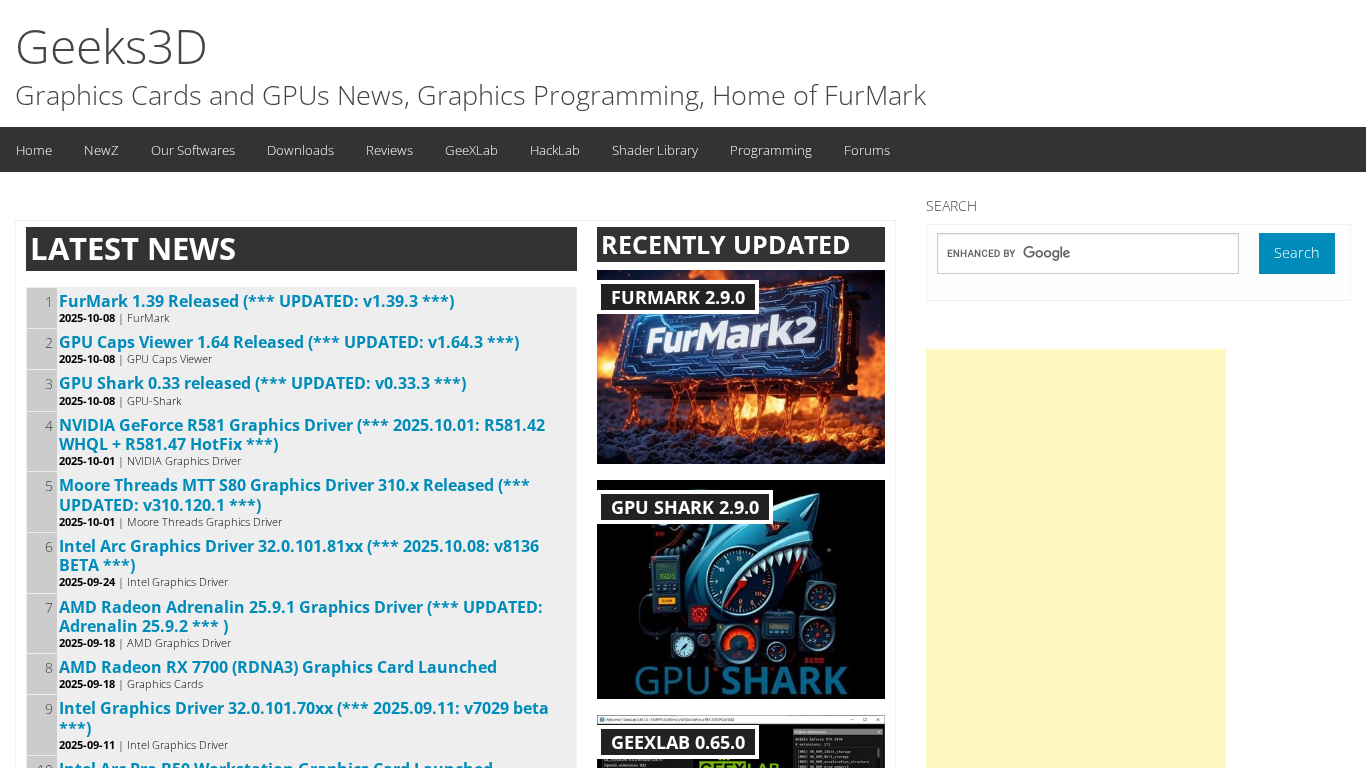
Task: Open FurMark 1.39 Released article
Action: (x=257, y=301)
